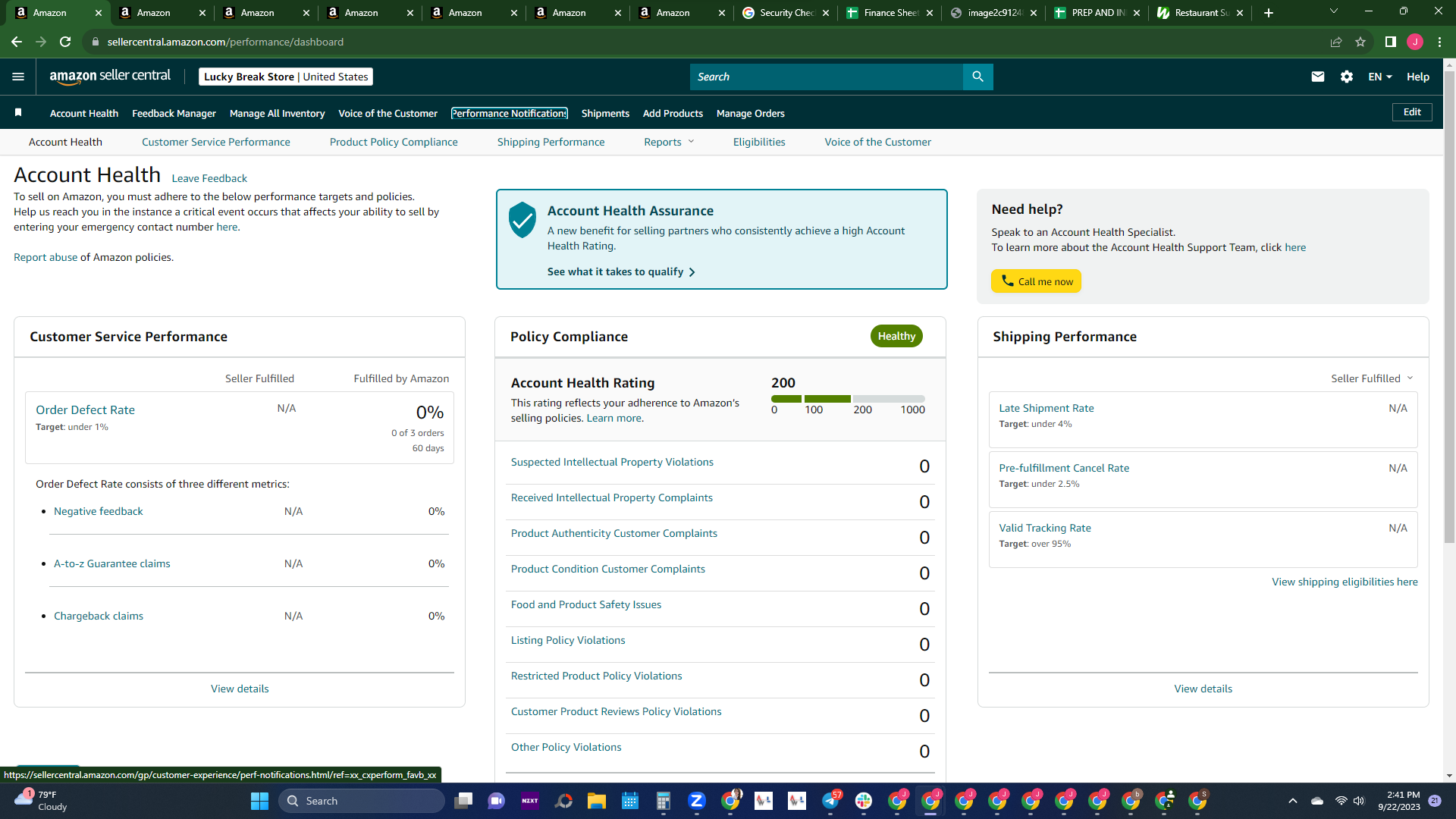Expand See what it takes to qualify

(x=621, y=271)
